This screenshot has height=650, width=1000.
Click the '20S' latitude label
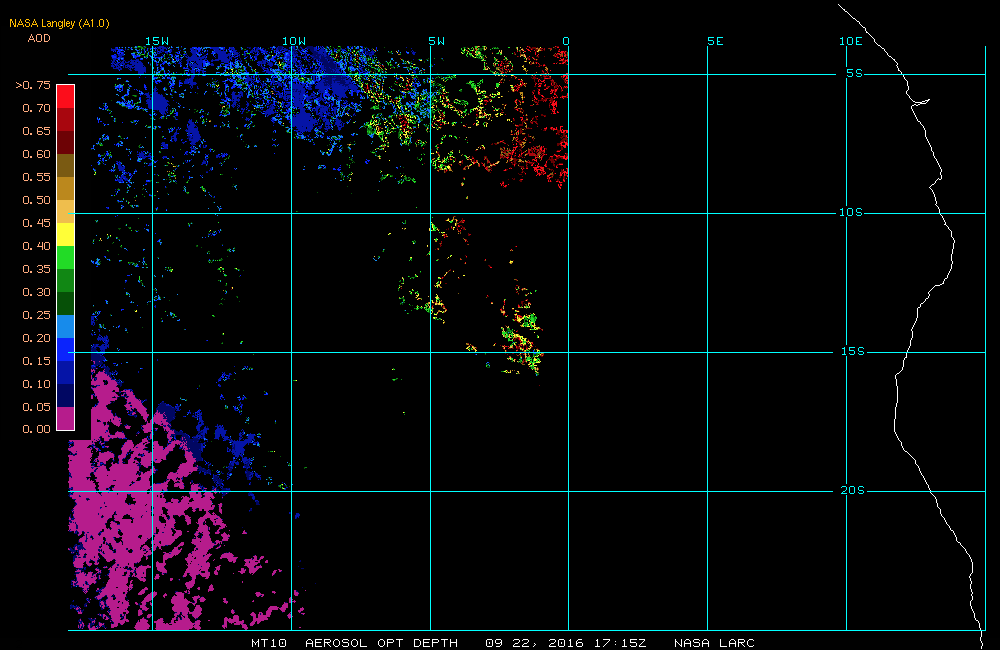tap(853, 490)
